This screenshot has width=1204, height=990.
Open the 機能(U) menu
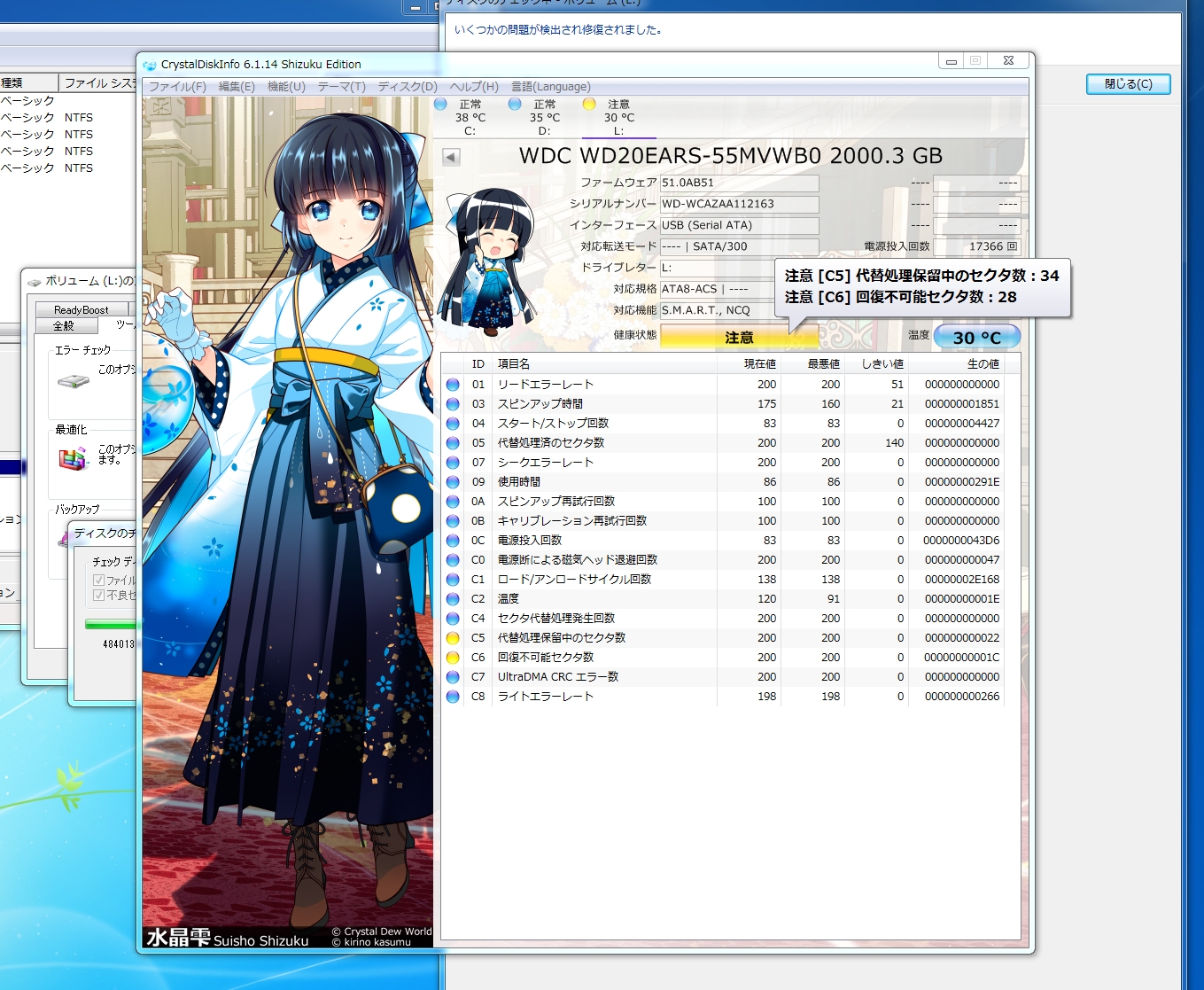pos(286,87)
